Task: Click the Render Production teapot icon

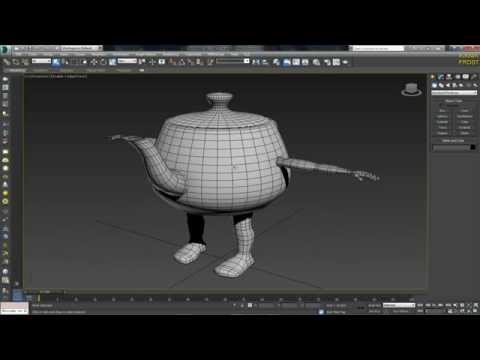Action: [x=345, y=62]
